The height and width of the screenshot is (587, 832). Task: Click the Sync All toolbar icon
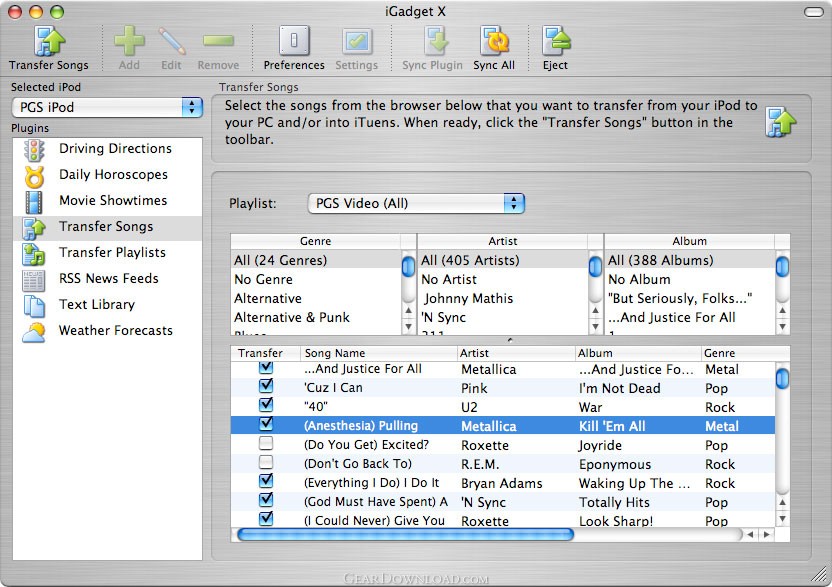[494, 41]
